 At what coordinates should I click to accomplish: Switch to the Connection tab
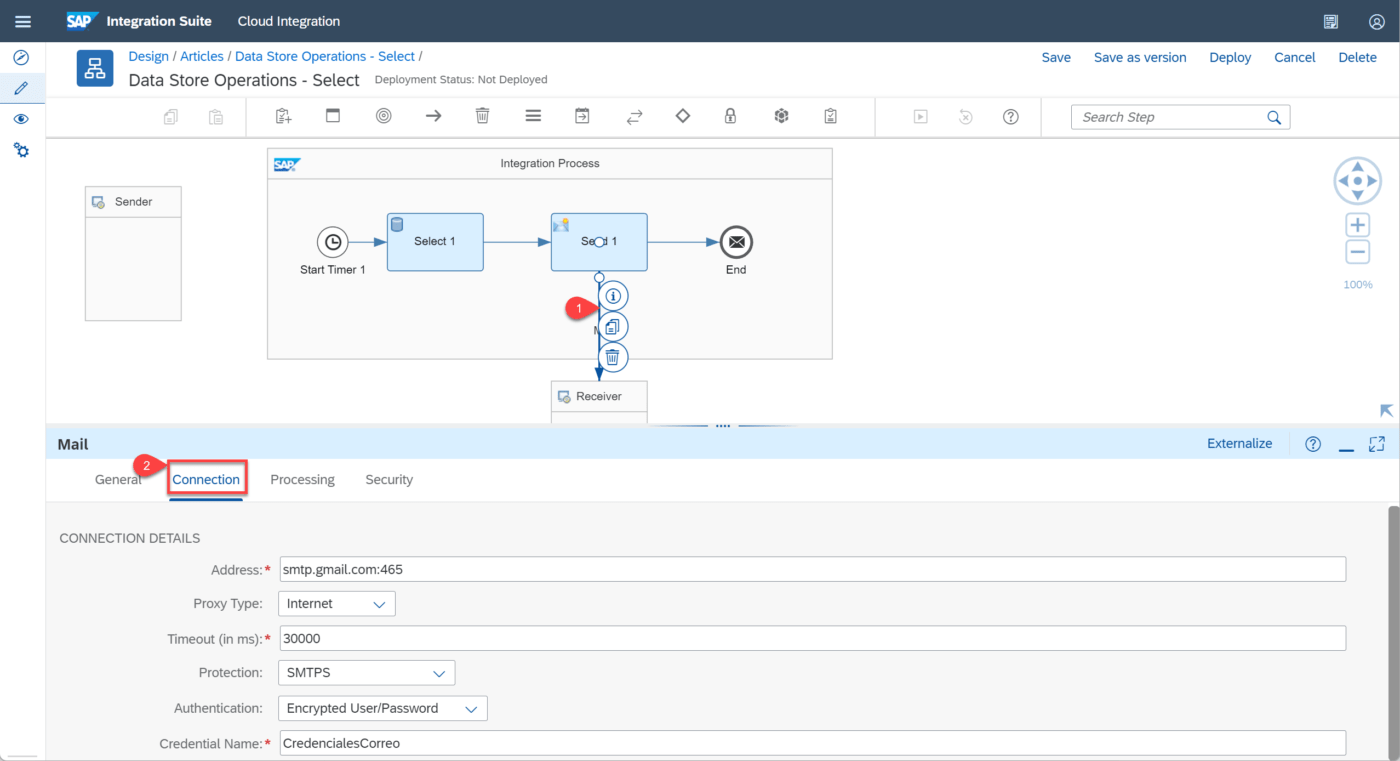tap(206, 480)
